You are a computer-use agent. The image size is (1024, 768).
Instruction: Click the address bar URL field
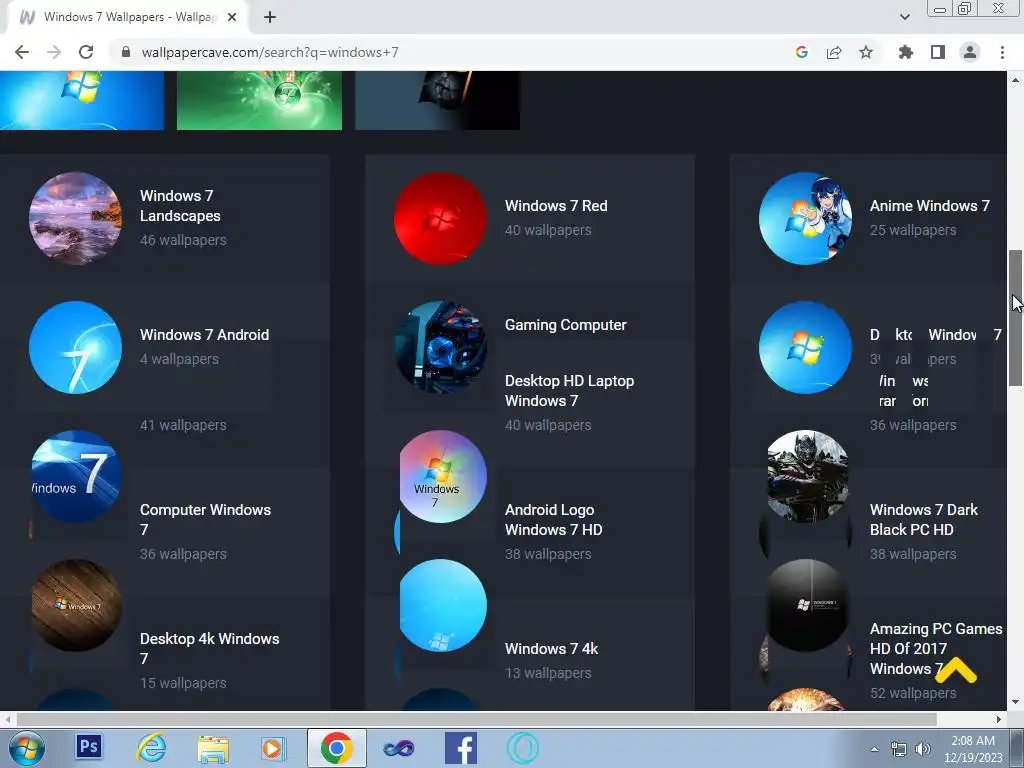[449, 52]
